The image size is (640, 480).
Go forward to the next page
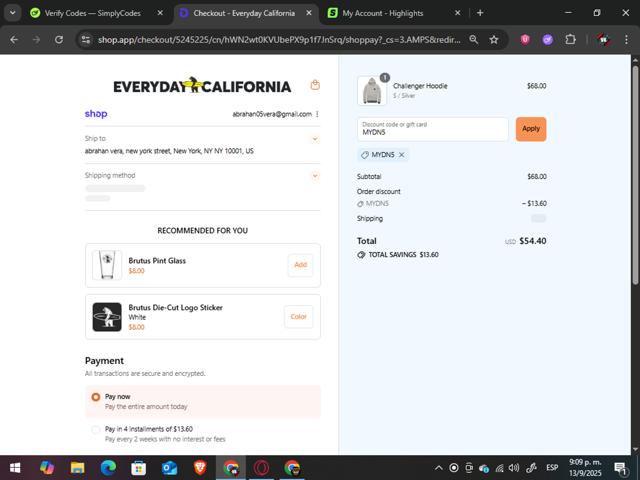(x=36, y=40)
